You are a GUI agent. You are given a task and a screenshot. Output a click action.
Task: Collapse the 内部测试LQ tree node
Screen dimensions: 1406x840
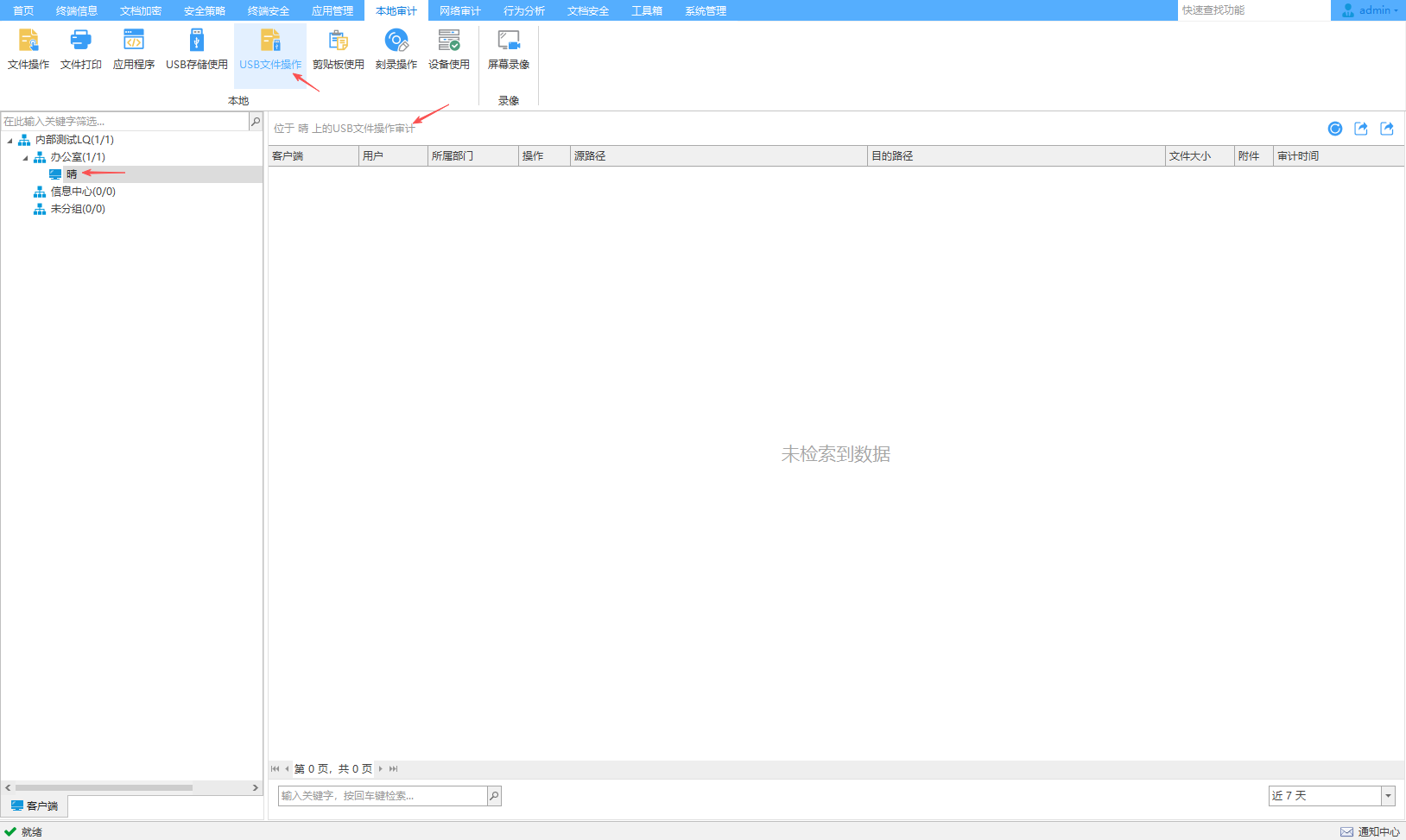[10, 140]
